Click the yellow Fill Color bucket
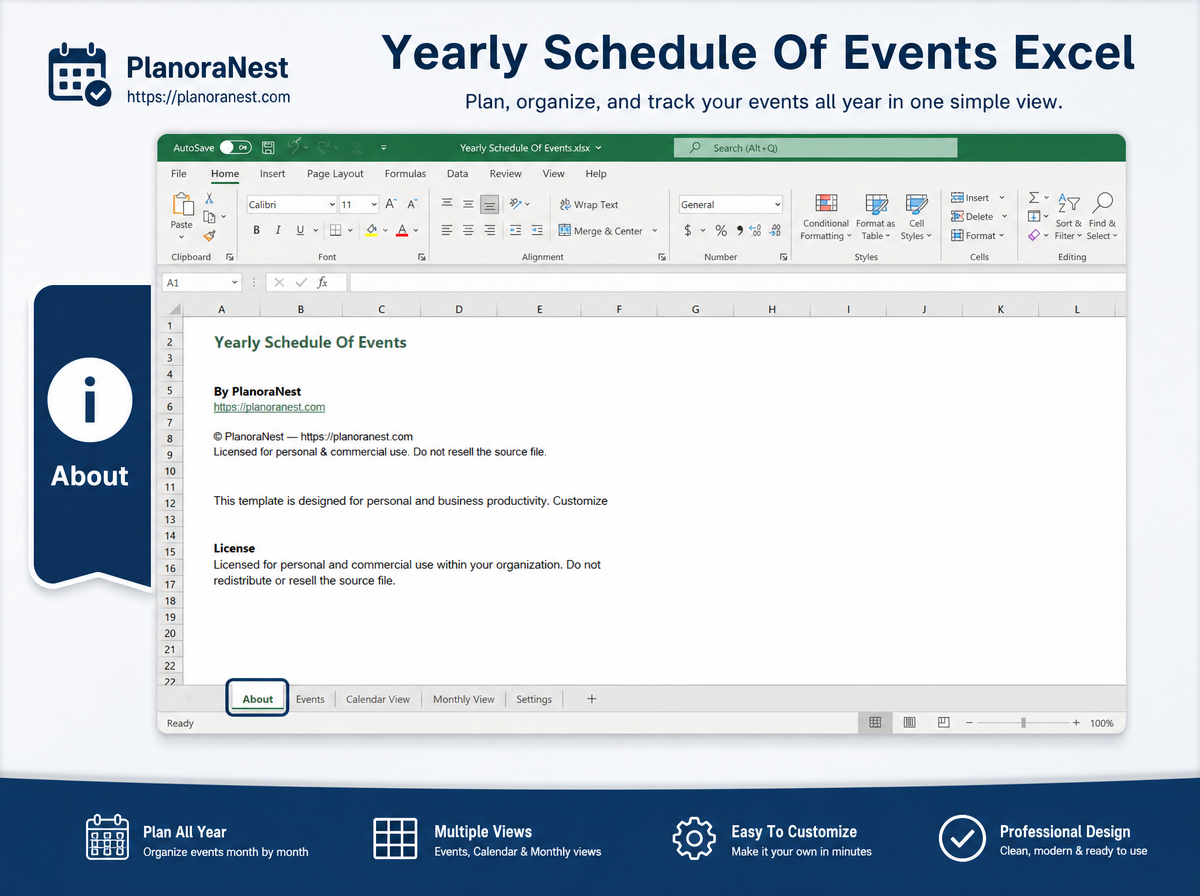The width and height of the screenshot is (1200, 896). point(371,230)
